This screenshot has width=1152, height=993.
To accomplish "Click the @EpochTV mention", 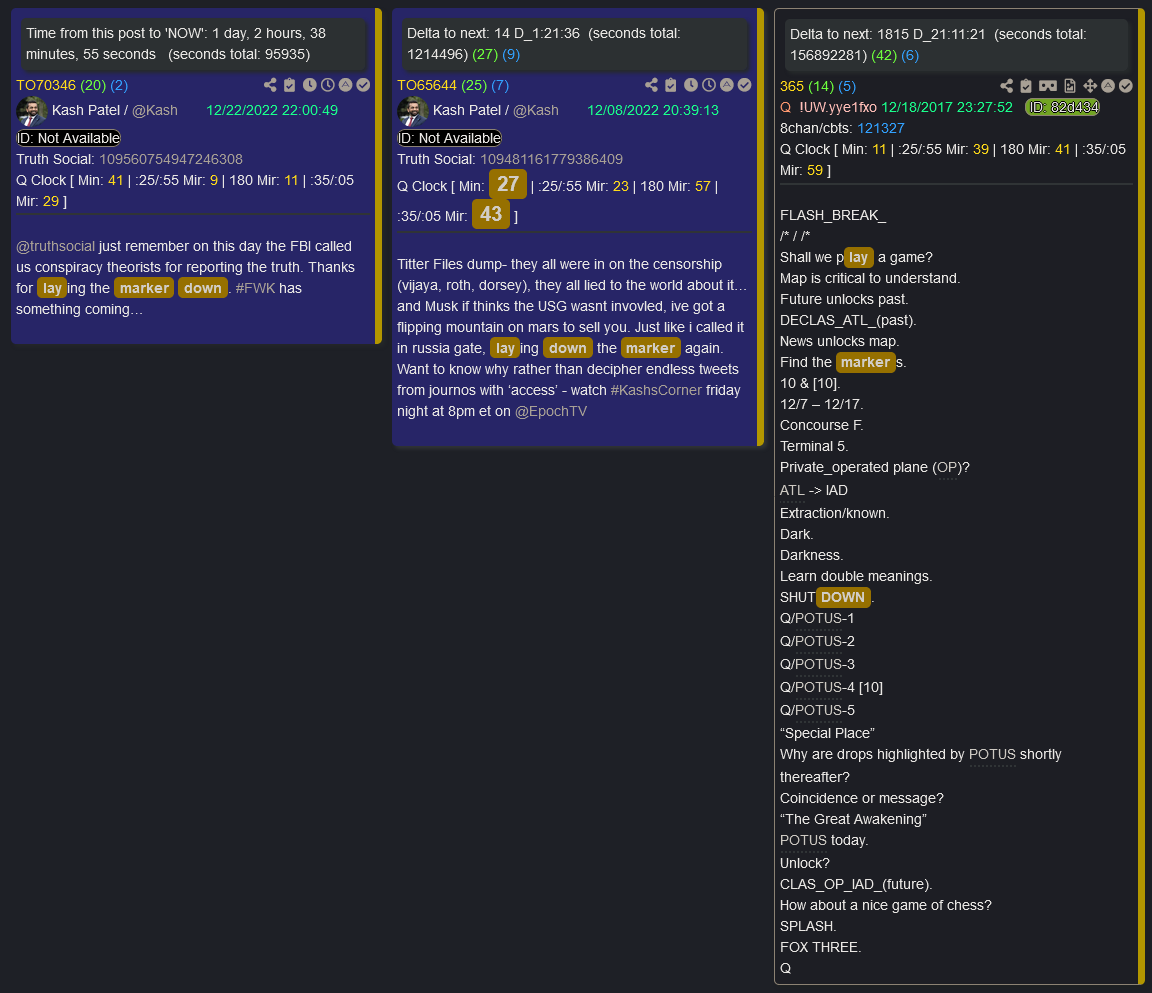I will pos(551,411).
